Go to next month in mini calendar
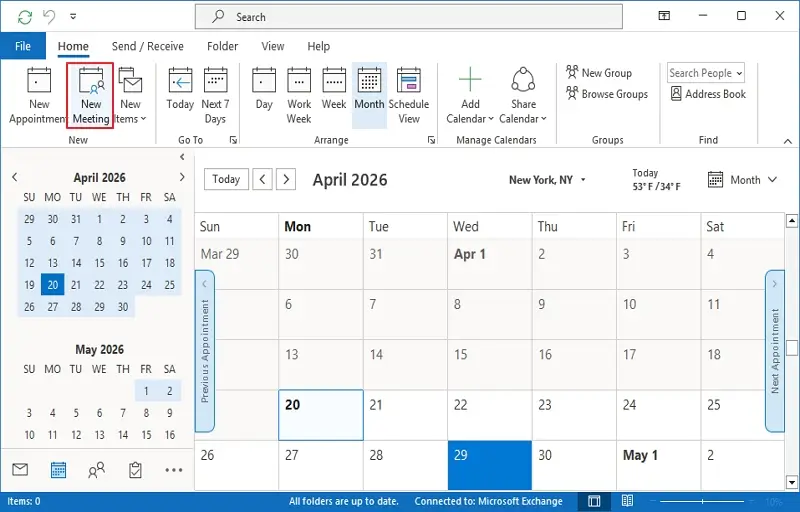 182,177
